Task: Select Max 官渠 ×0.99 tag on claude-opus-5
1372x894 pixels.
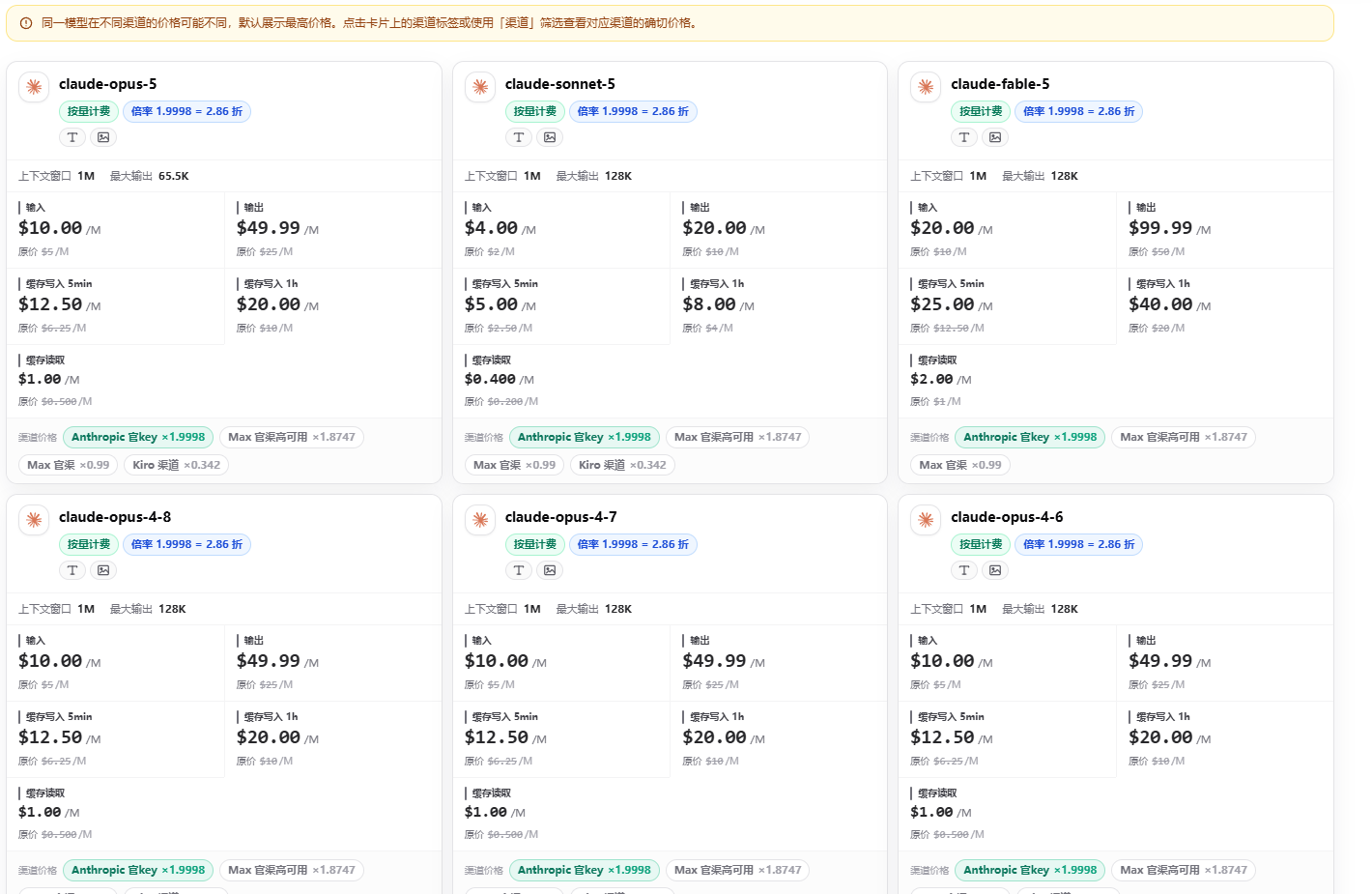Action: [x=69, y=465]
